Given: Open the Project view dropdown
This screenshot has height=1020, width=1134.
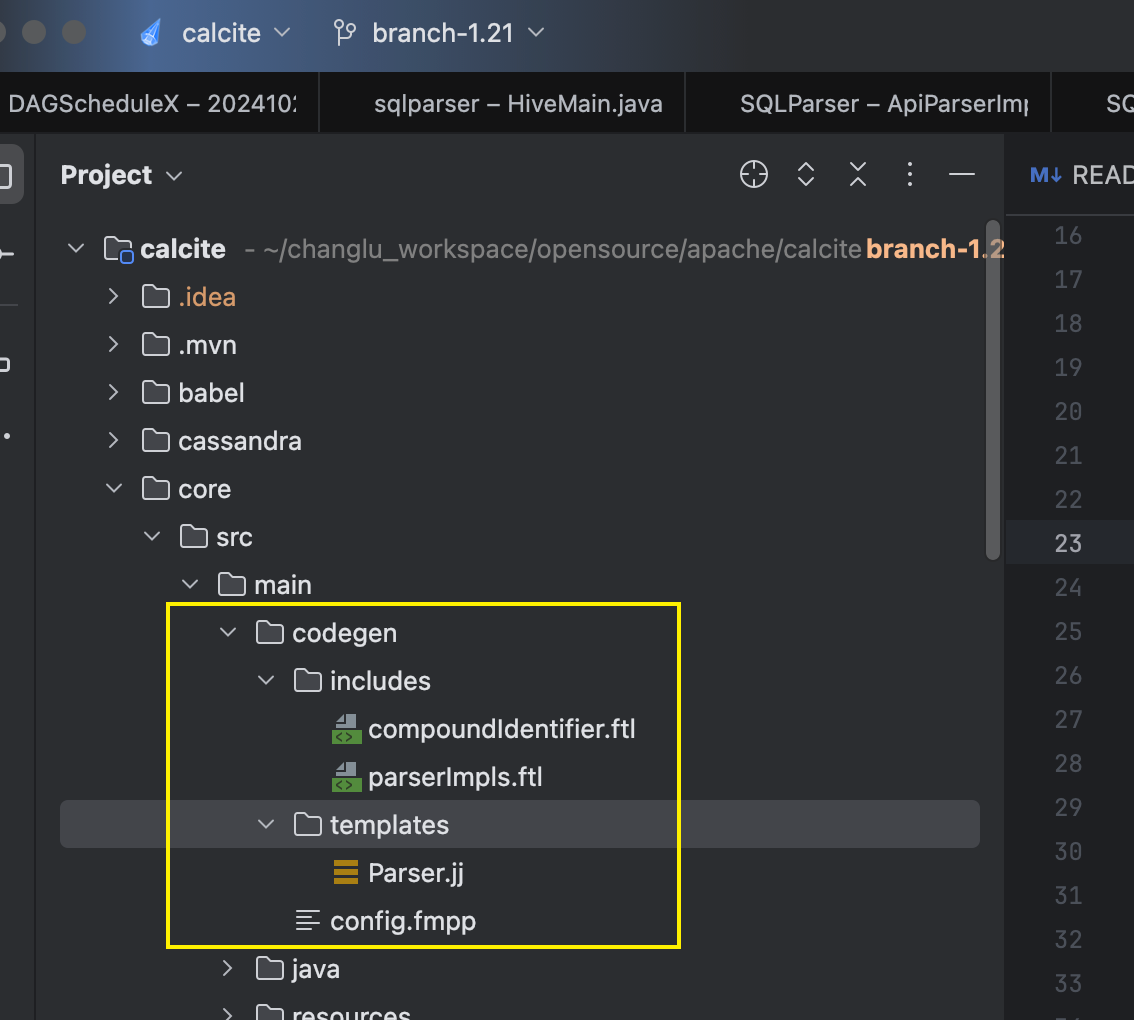Looking at the screenshot, I should [121, 175].
